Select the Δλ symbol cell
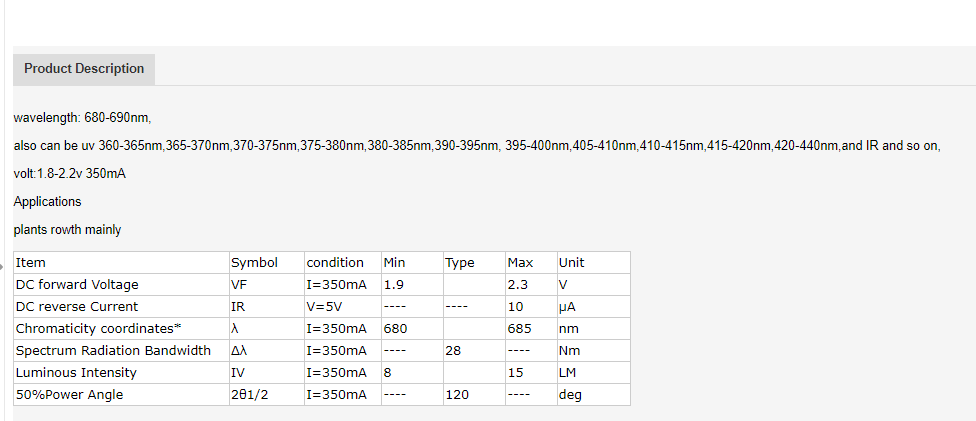 click(267, 351)
